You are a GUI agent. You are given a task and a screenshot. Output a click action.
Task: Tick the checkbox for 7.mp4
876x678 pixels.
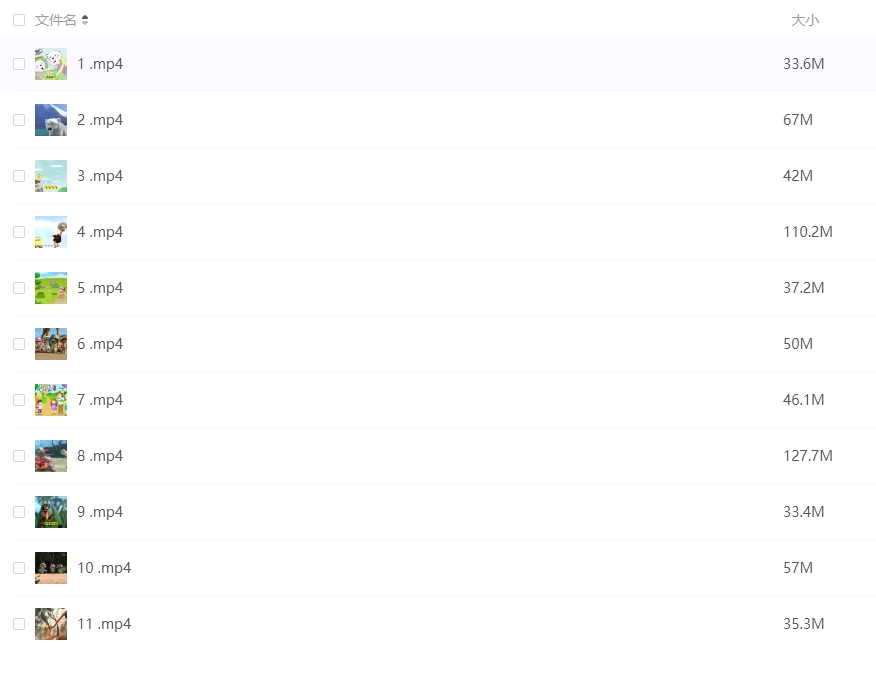click(19, 400)
